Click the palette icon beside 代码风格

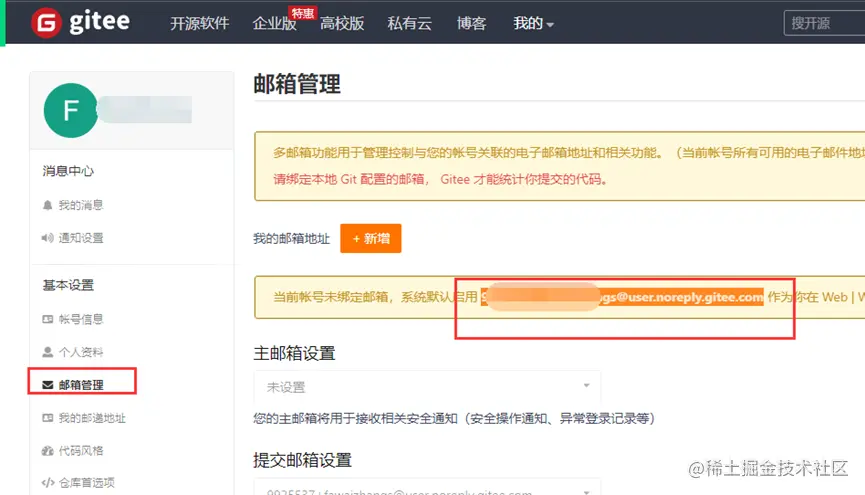pos(47,451)
